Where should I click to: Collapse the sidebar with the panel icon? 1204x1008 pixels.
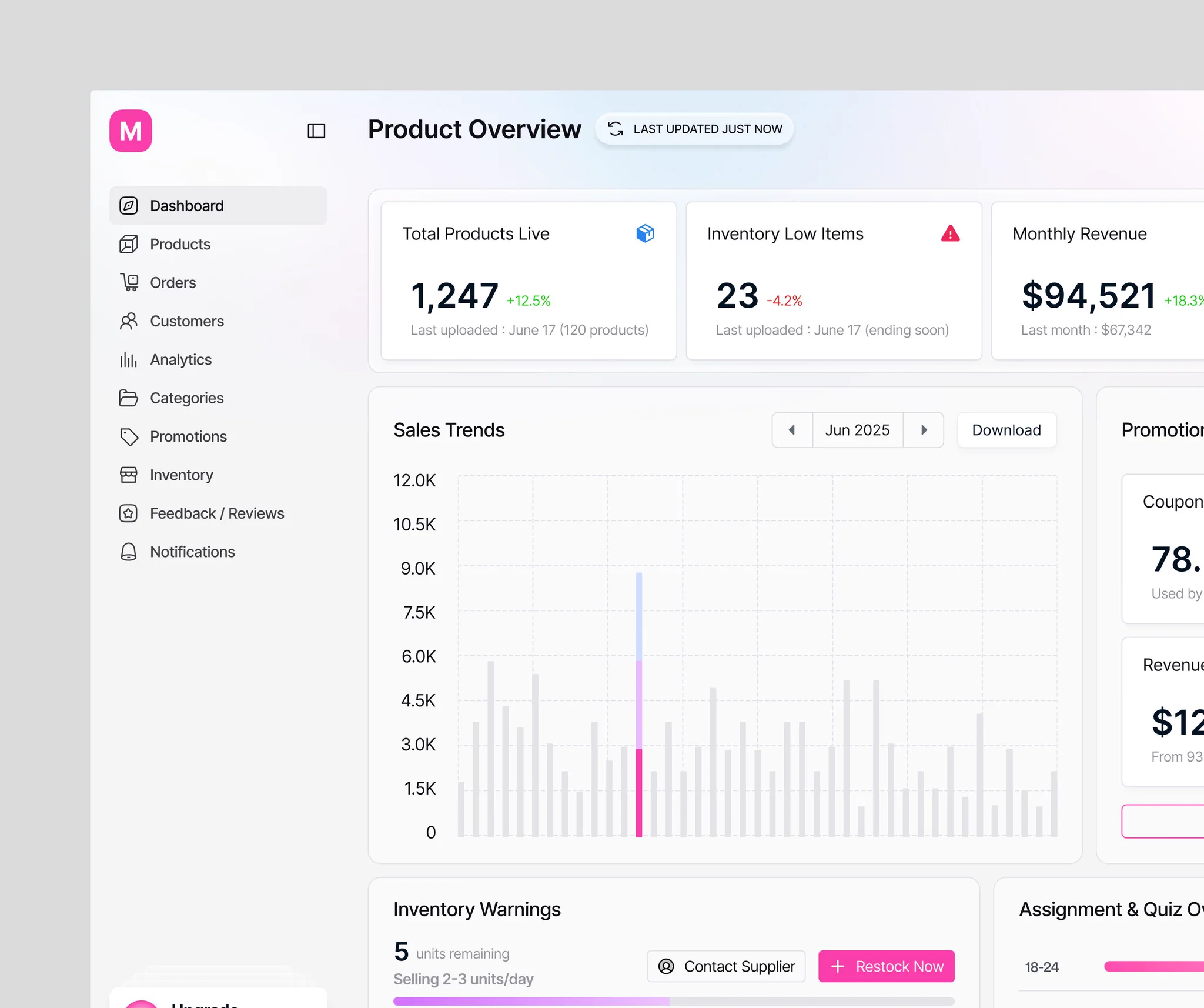(x=316, y=131)
